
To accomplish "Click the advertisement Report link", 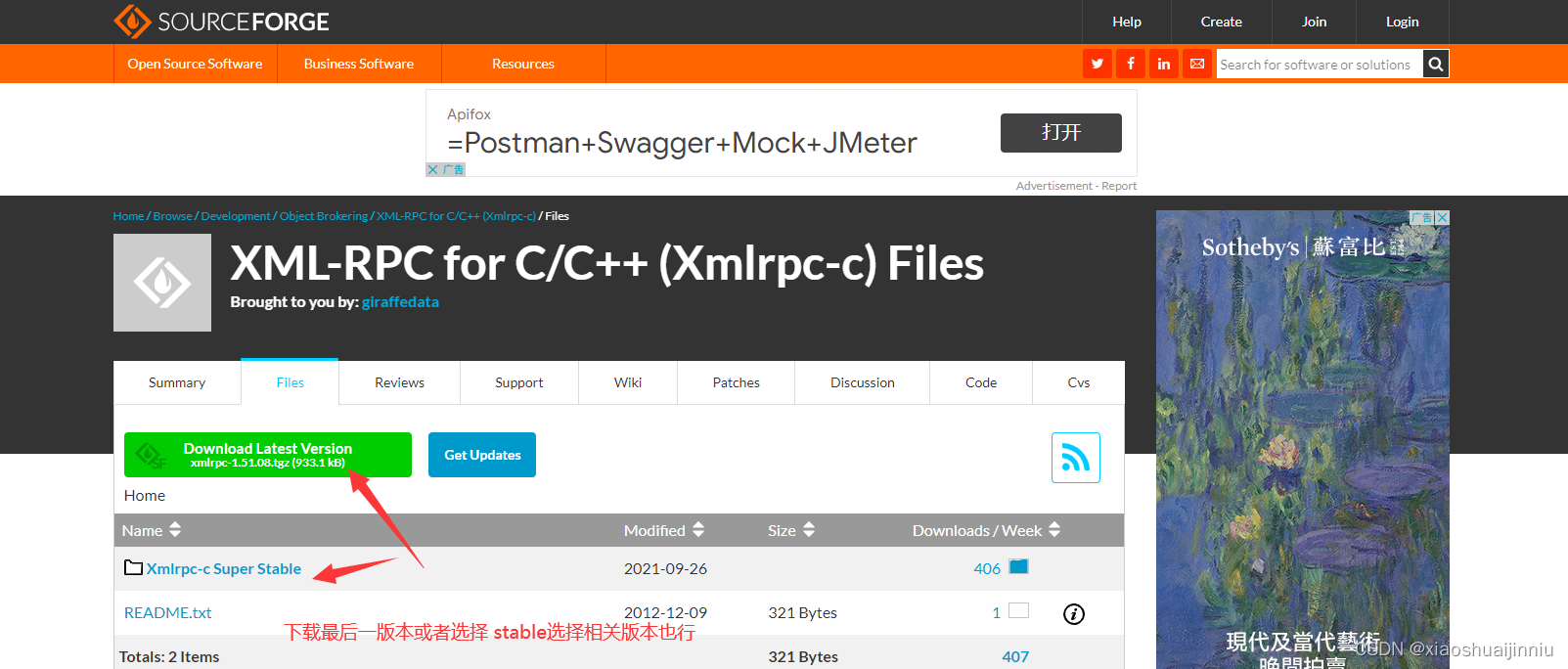I will (1119, 186).
